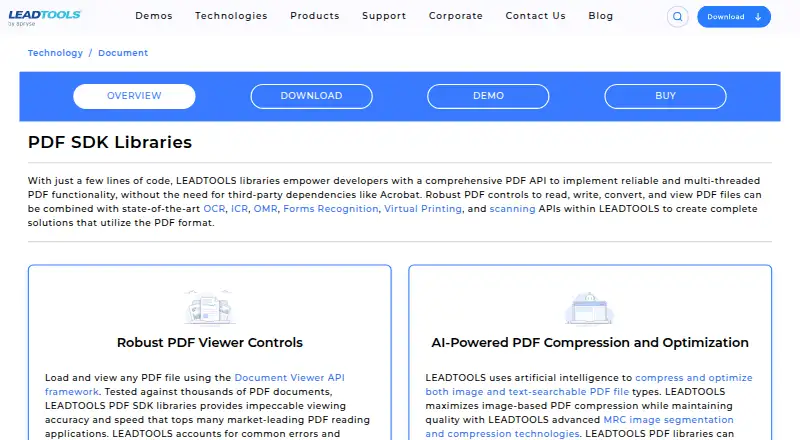This screenshot has height=440, width=800.
Task: Open the OMR link
Action: pos(265,209)
